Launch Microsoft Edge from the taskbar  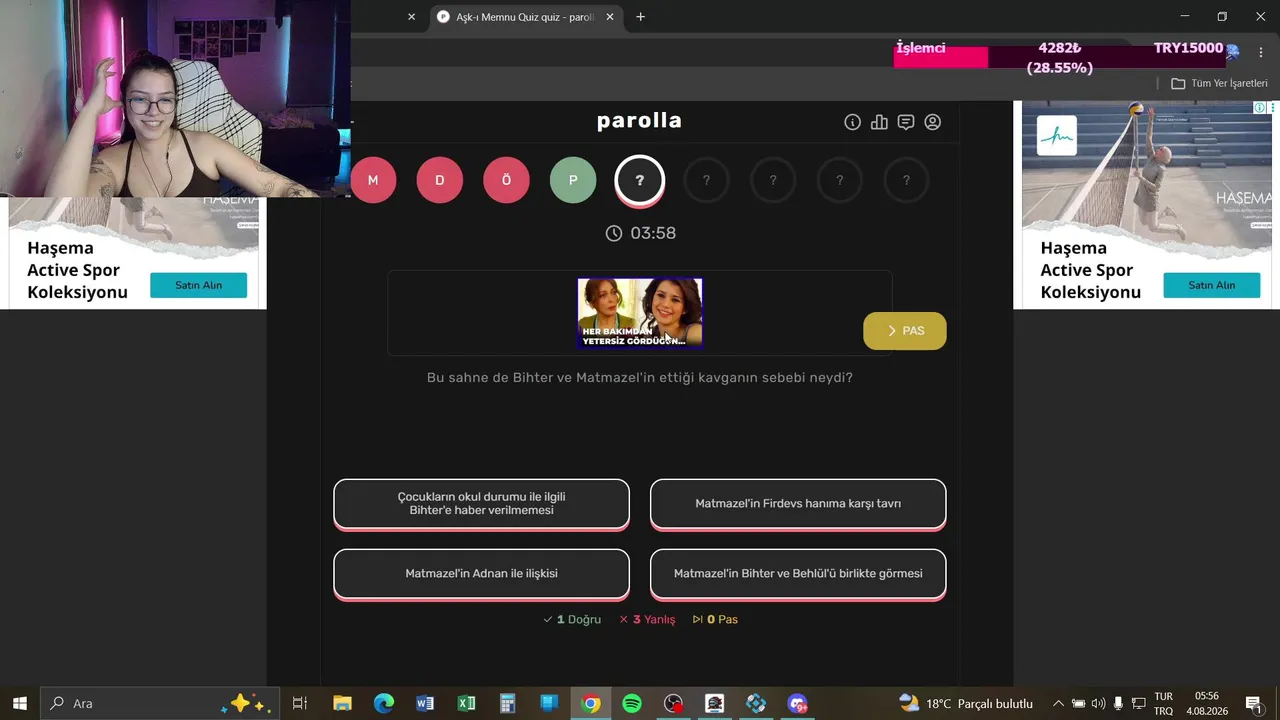[x=384, y=703]
